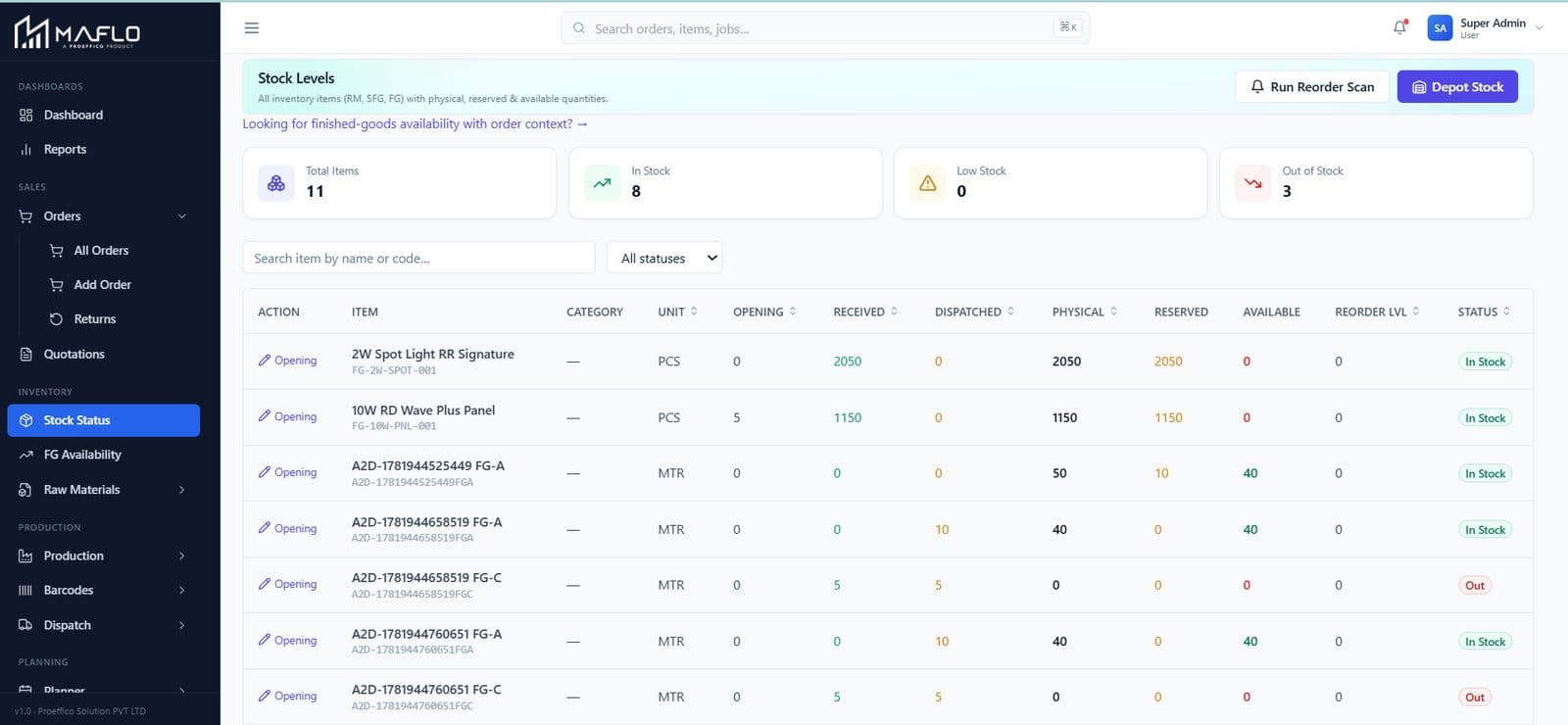Click Out badge for A2D-1781944658519 FG-C

coord(1475,585)
